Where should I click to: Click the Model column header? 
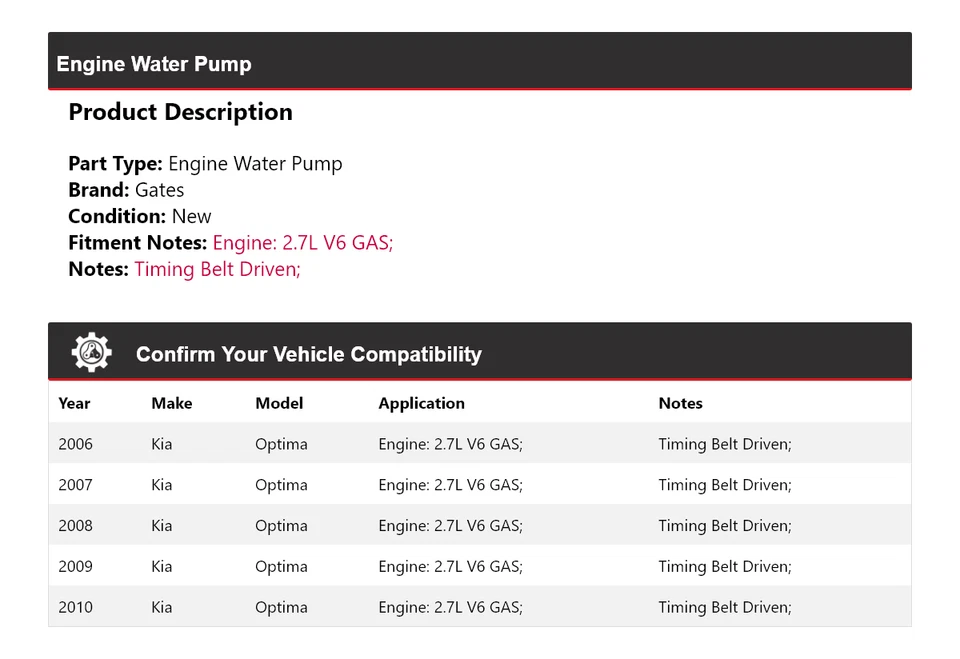[x=278, y=403]
